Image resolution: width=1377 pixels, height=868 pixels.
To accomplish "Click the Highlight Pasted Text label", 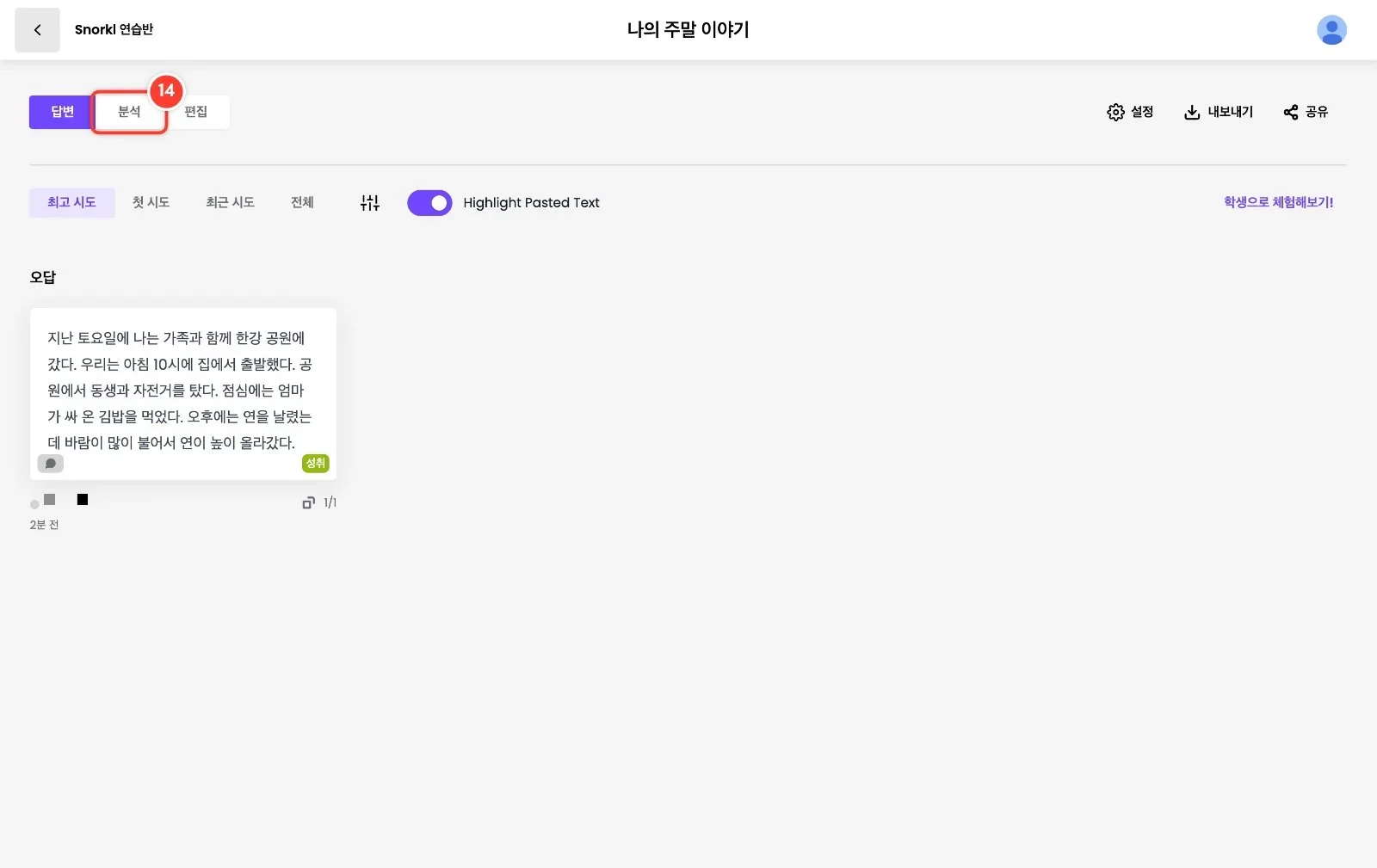I will 531,203.
